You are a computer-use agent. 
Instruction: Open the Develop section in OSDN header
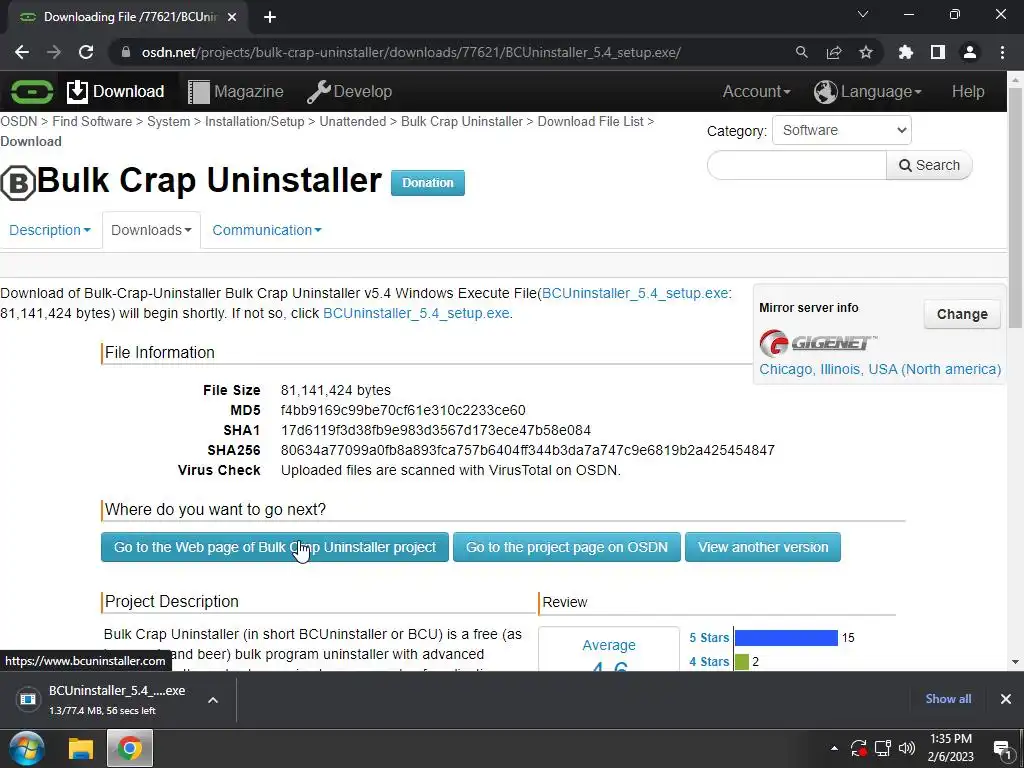349,91
